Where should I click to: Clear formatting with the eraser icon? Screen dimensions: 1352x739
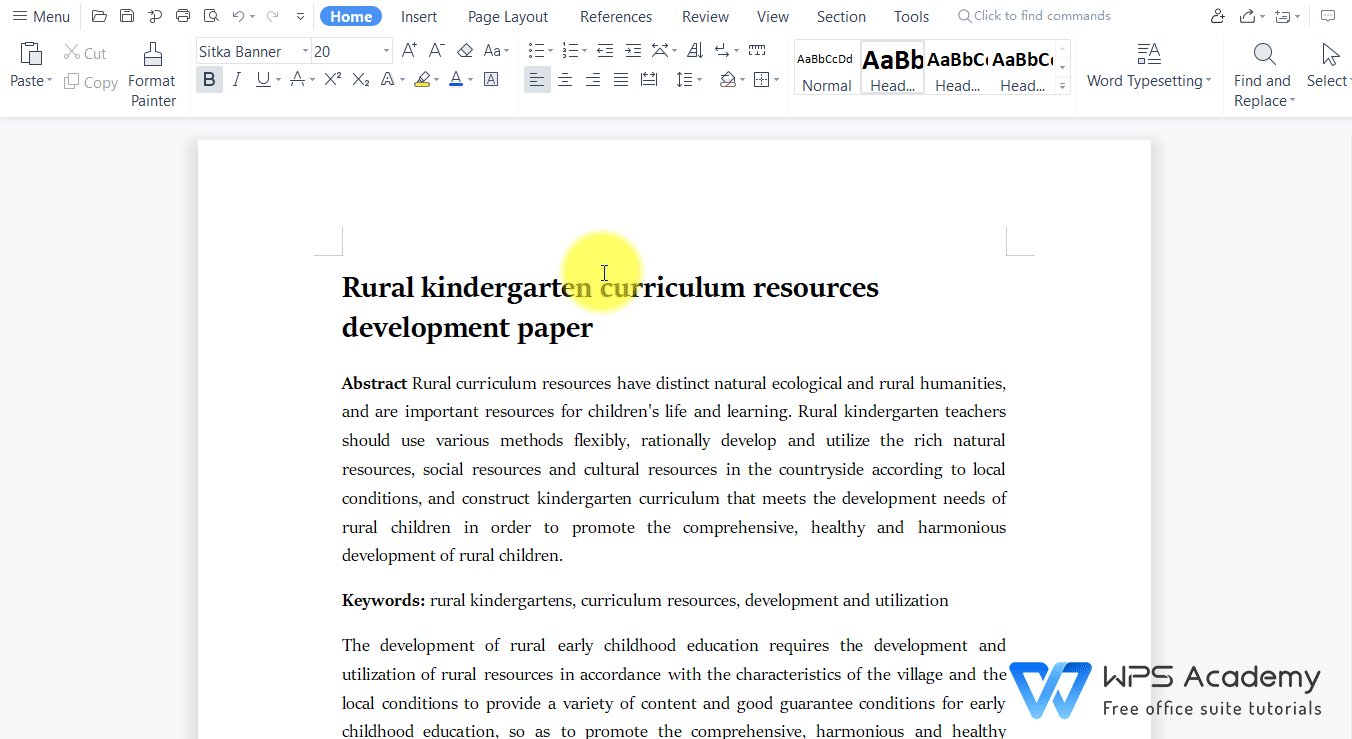pyautogui.click(x=465, y=51)
